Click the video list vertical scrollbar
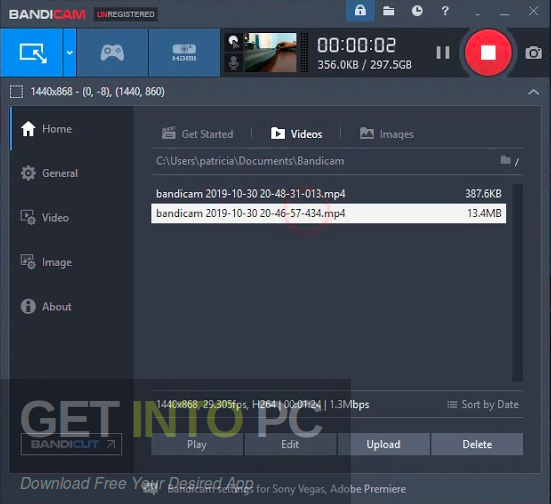Viewport: 551px width, 504px height. [517, 282]
